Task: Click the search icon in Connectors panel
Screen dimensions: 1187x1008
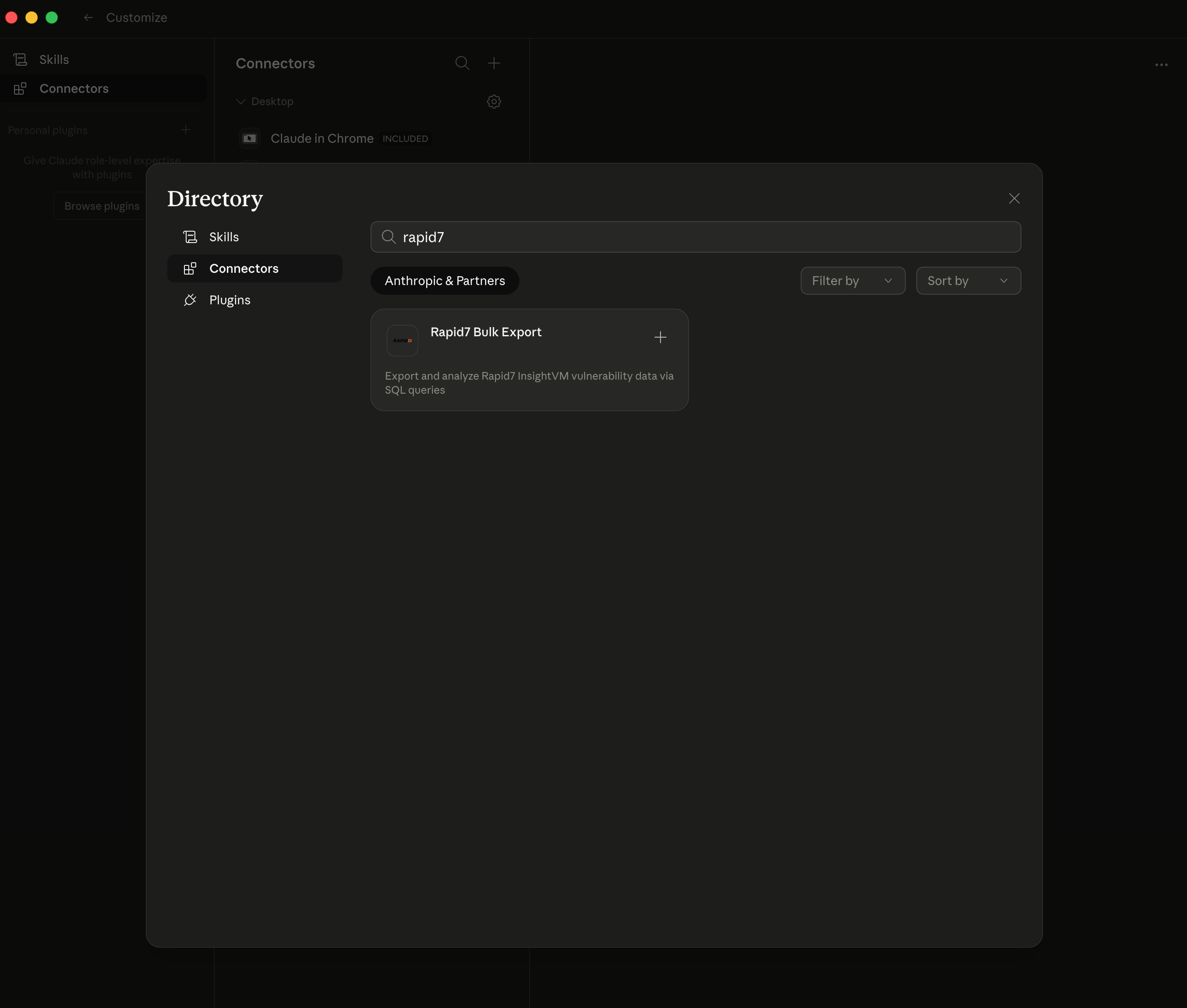Action: [463, 63]
